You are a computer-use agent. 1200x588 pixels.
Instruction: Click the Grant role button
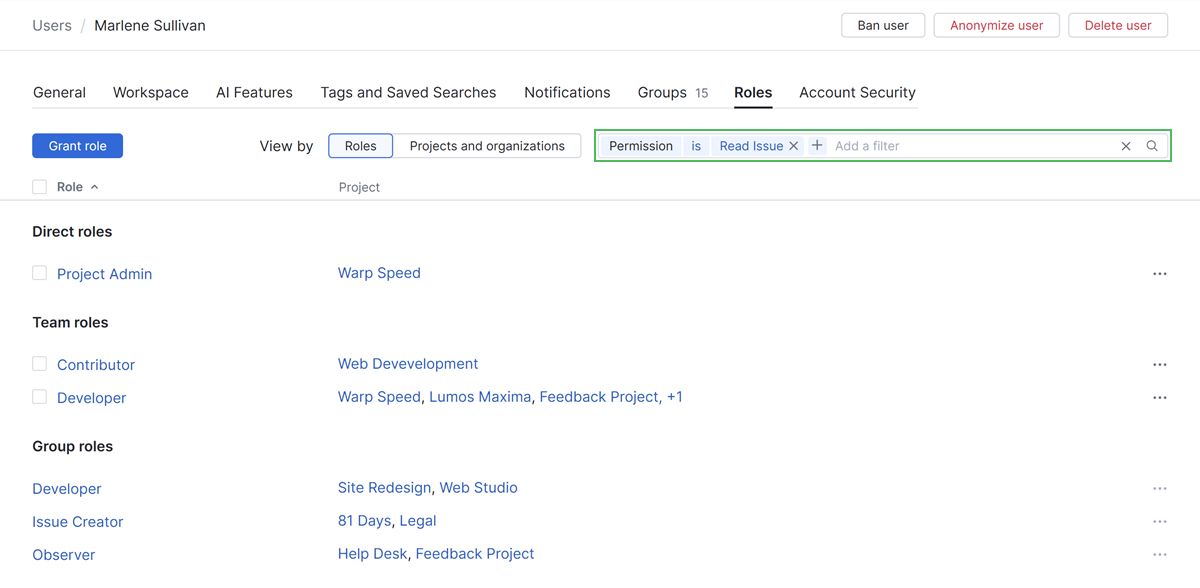[77, 146]
